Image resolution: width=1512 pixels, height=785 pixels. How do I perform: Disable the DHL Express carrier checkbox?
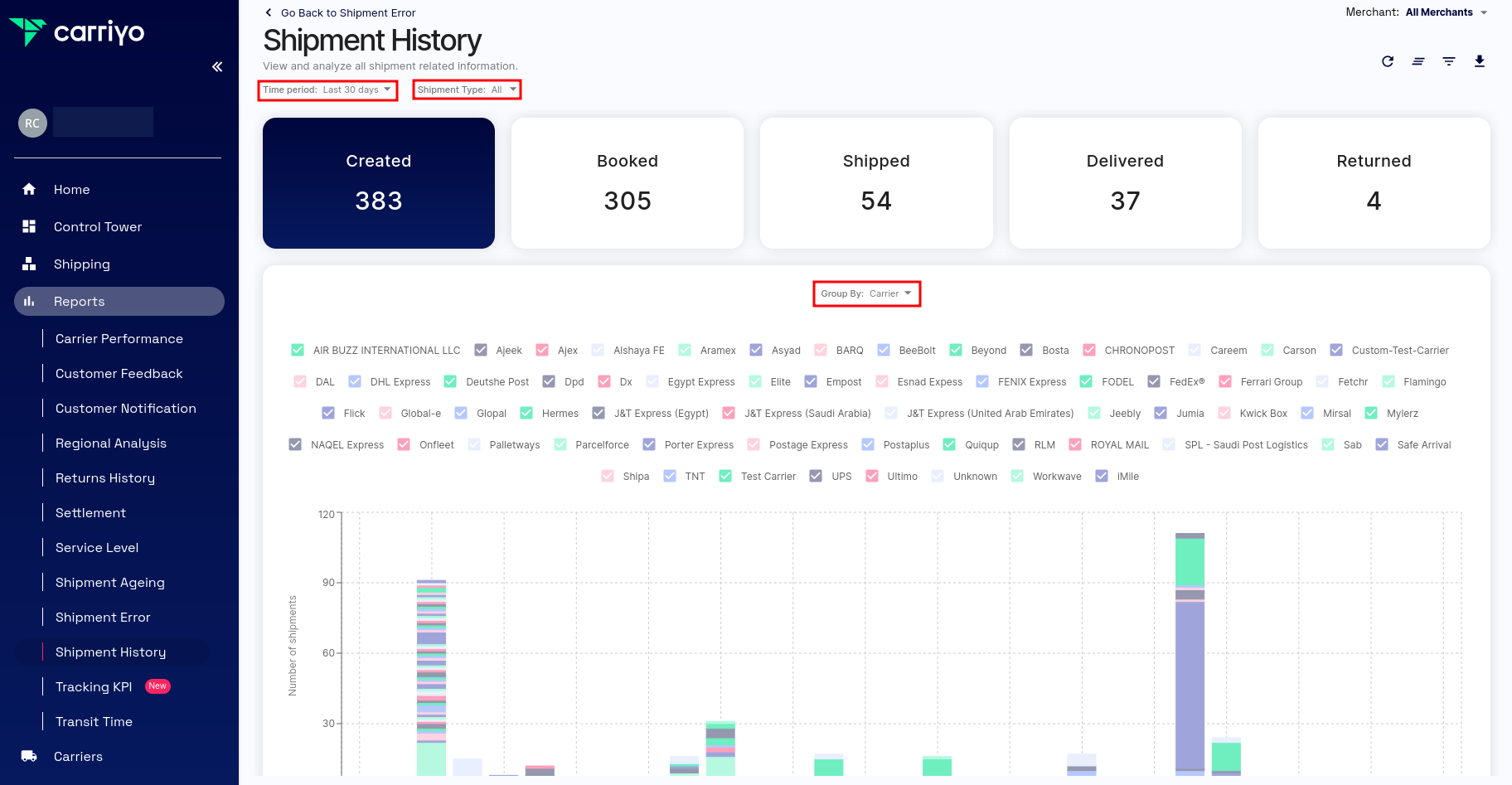click(x=355, y=381)
